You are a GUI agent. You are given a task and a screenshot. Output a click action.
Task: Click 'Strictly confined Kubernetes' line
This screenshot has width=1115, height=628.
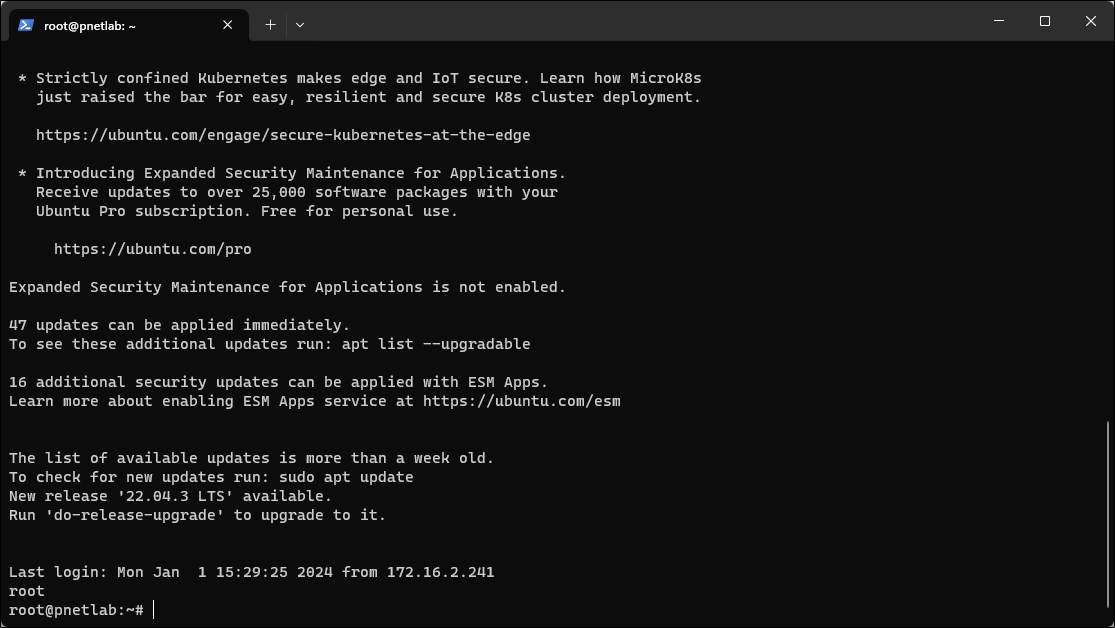(360, 78)
